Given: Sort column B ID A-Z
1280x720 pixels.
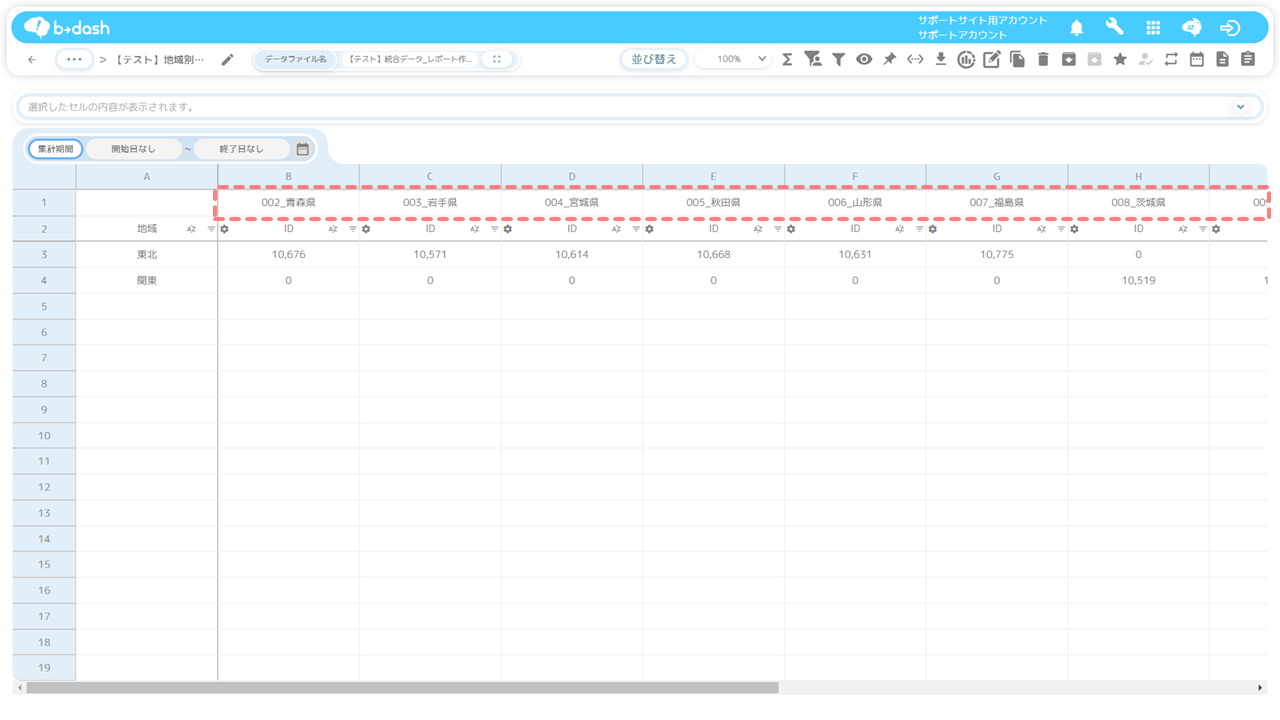Looking at the screenshot, I should 333,229.
